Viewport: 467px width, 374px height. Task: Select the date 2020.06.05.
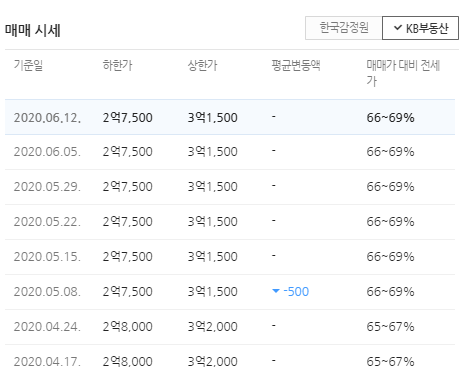(x=47, y=152)
